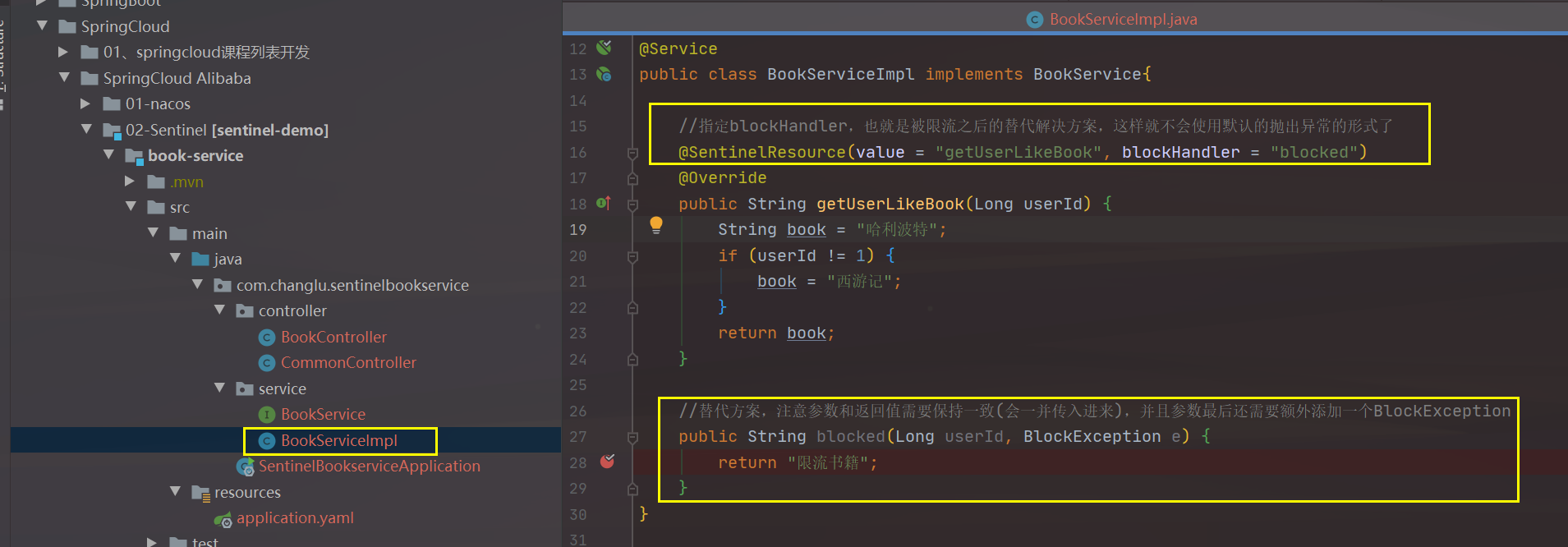This screenshot has height=547, width=1568.
Task: Select the .mvn folder icon
Action: pos(156,182)
